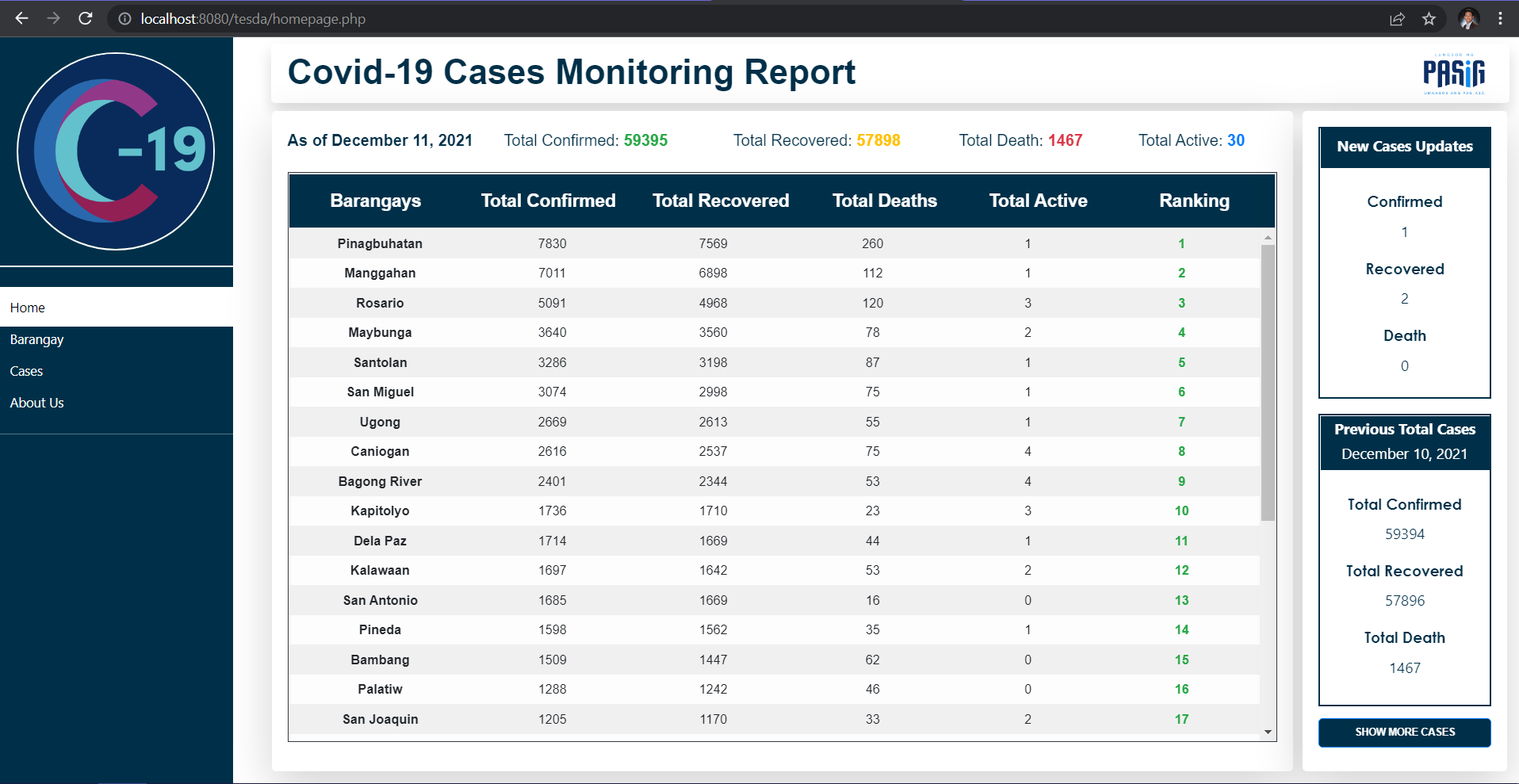This screenshot has height=784, width=1519.
Task: Click the table scrollbar down arrow
Action: (1268, 731)
